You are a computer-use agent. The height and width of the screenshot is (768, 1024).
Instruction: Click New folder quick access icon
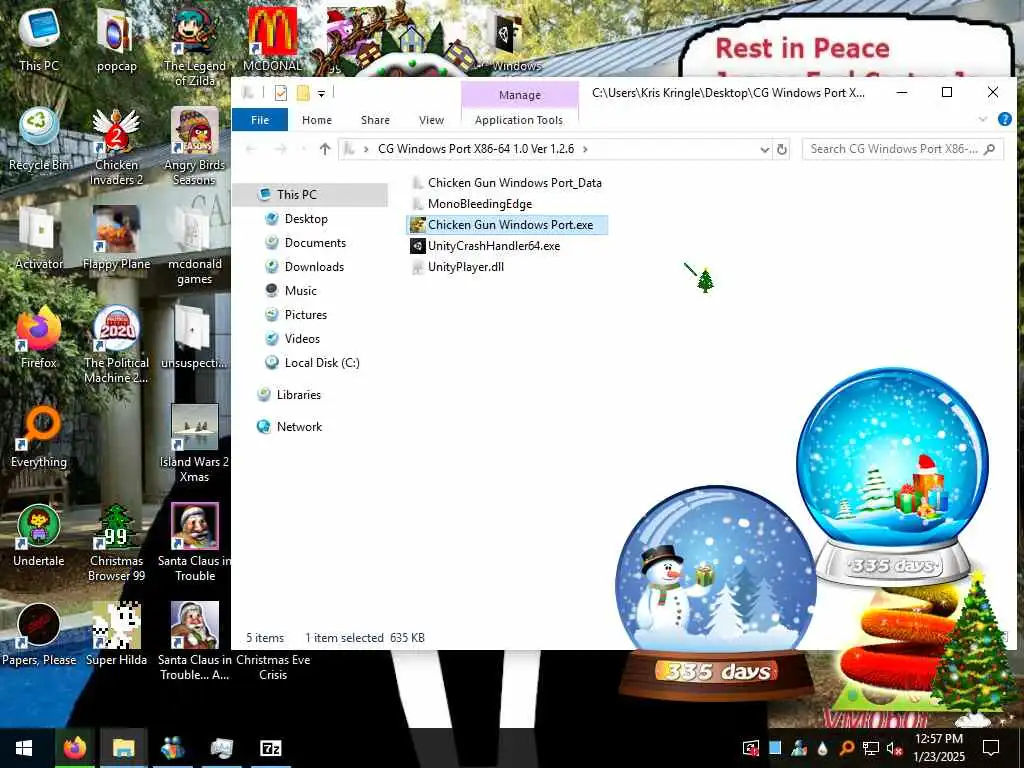(x=303, y=93)
